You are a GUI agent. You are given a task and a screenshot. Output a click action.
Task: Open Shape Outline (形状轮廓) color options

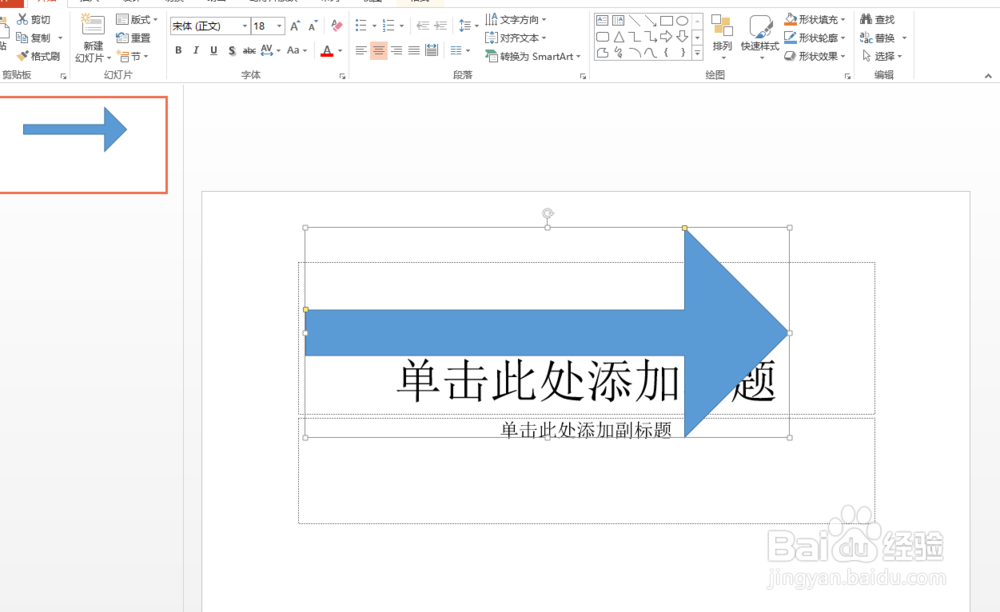(814, 38)
